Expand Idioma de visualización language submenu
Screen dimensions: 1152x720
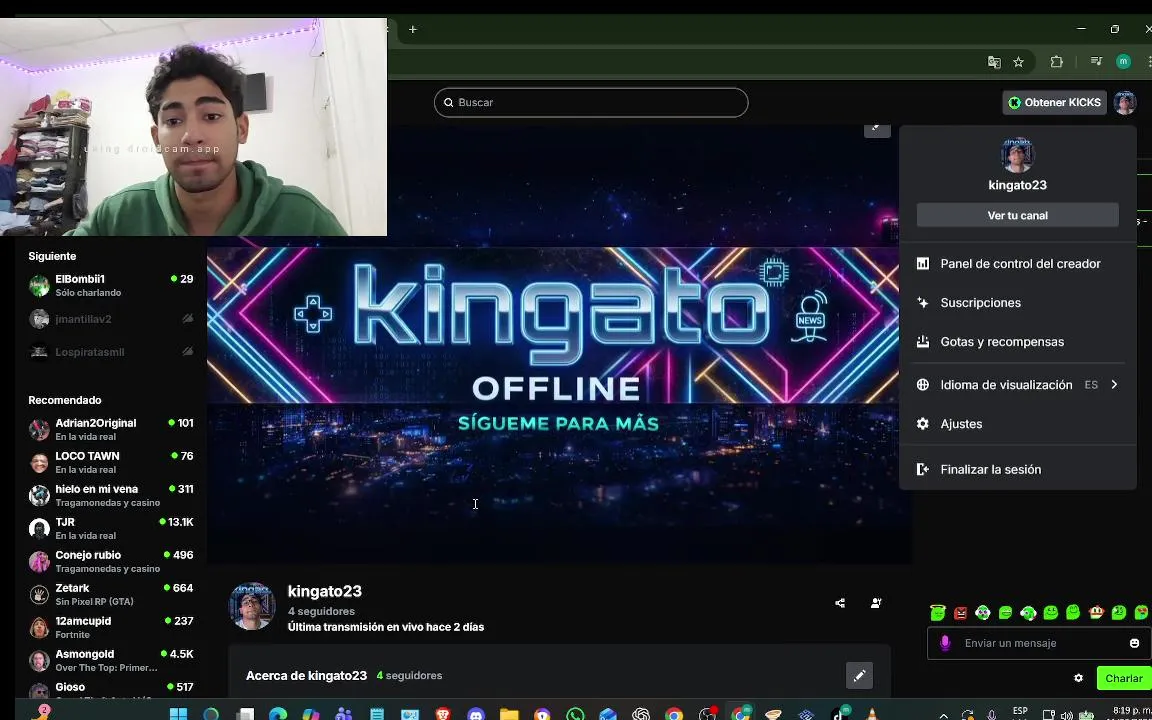[x=1018, y=385]
